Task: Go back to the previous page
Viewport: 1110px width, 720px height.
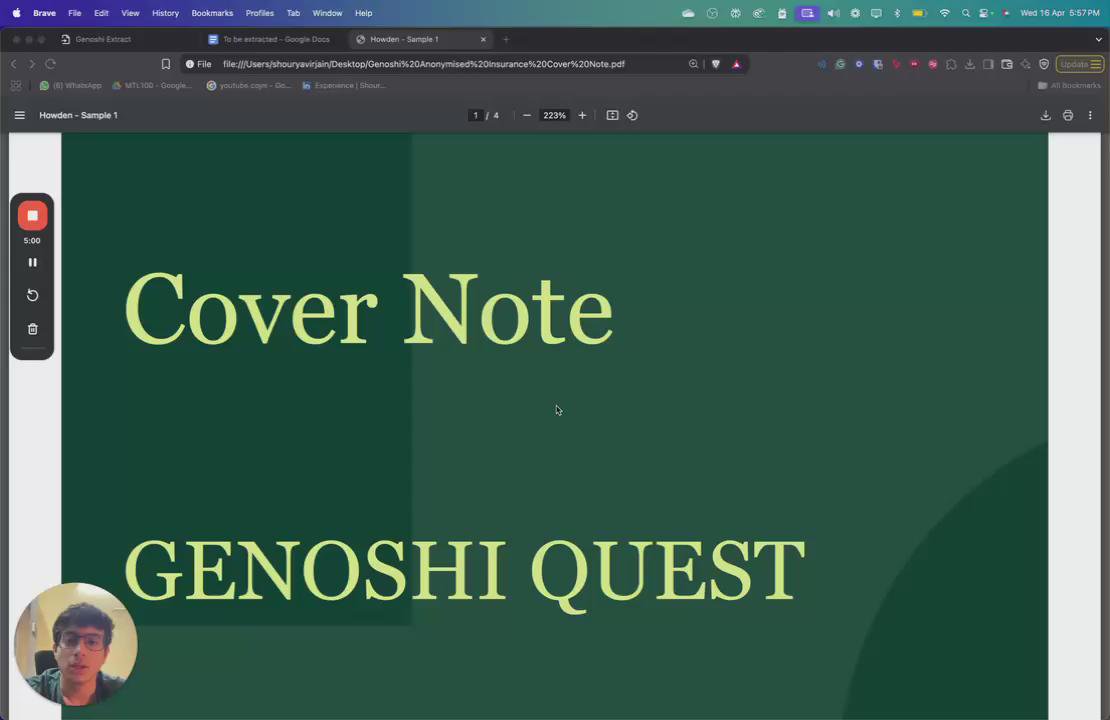Action: click(13, 64)
